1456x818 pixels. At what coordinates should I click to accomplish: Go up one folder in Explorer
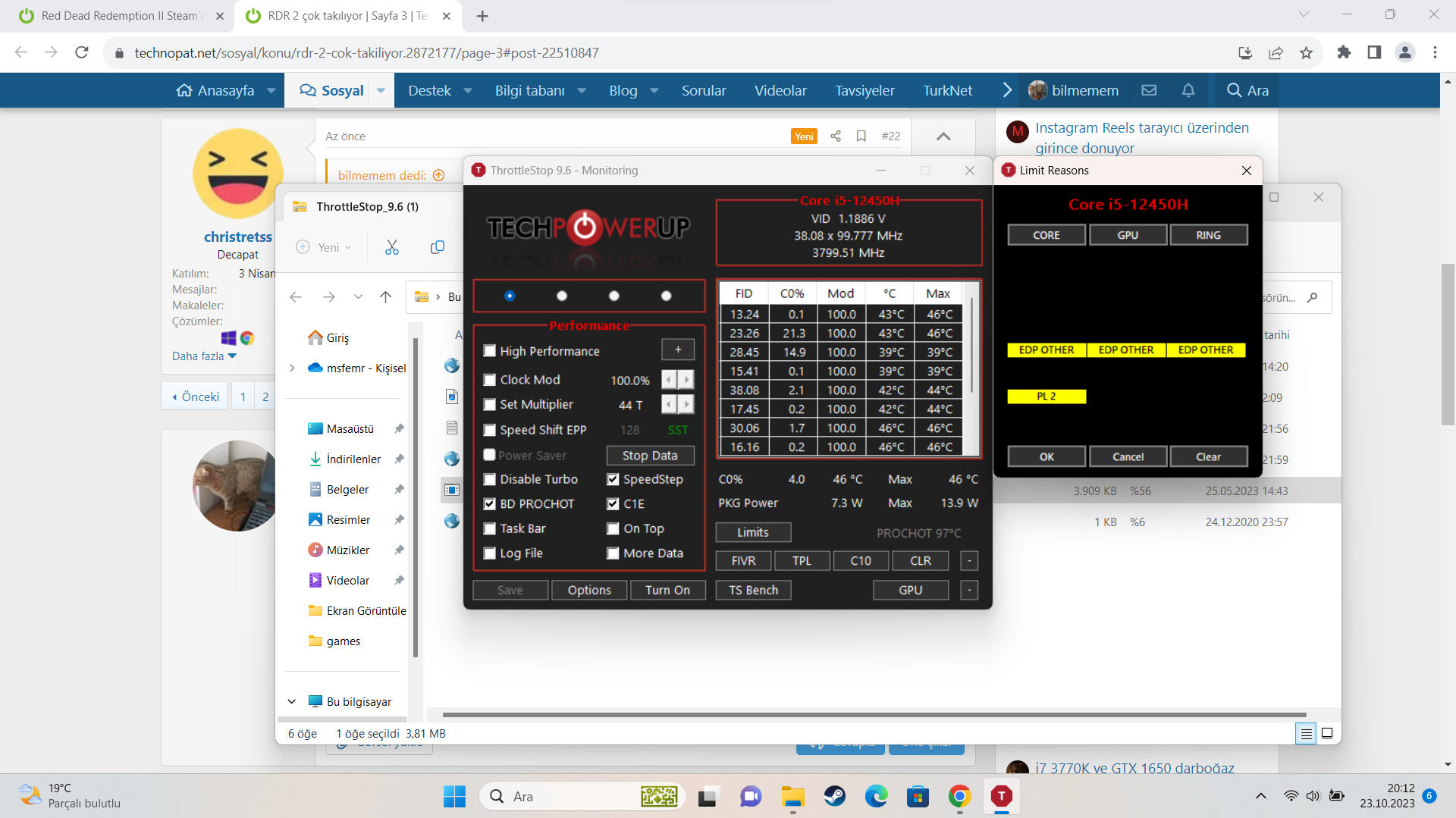tap(385, 297)
